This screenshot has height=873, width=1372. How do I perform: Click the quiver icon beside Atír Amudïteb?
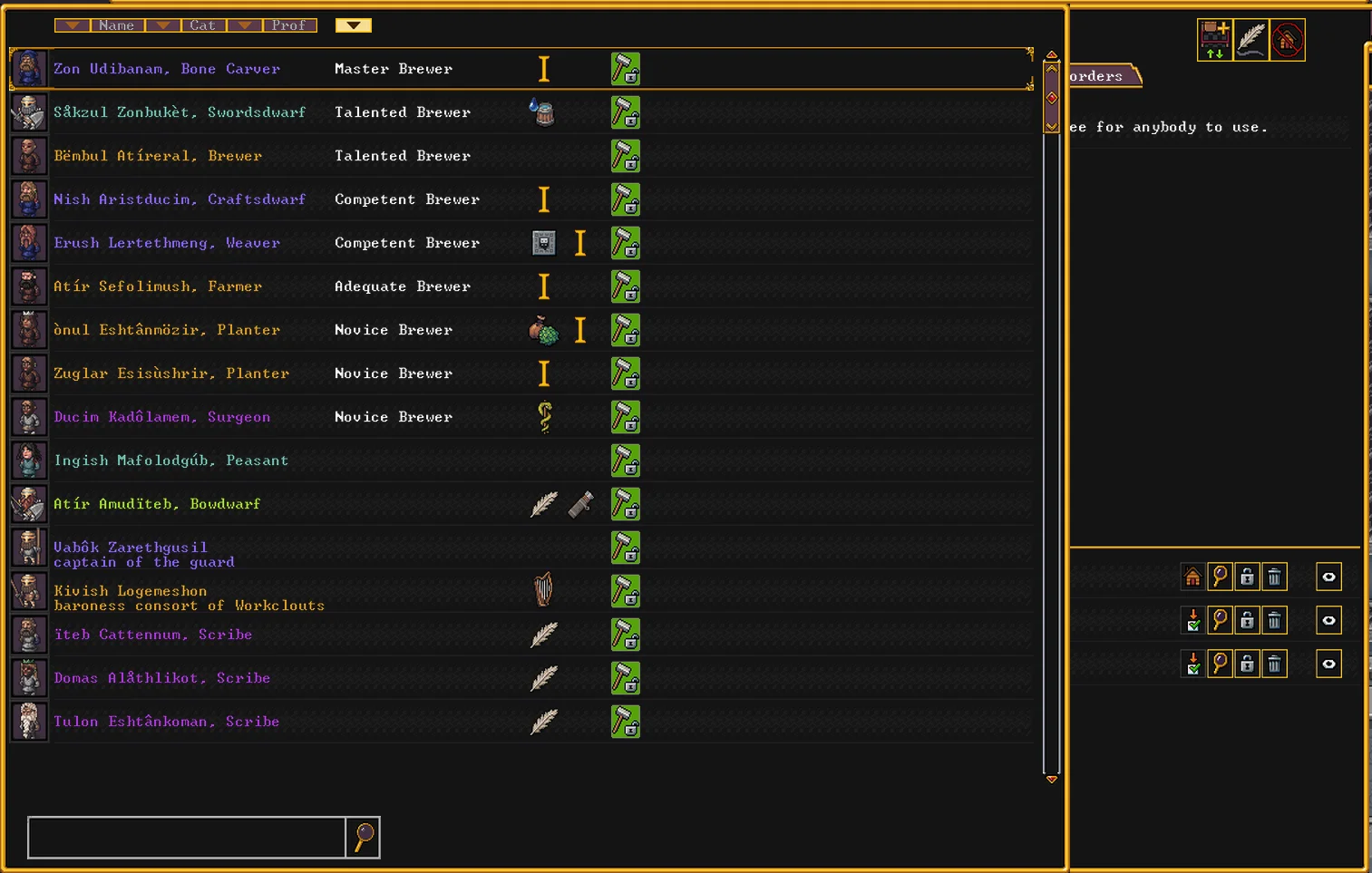pos(580,504)
